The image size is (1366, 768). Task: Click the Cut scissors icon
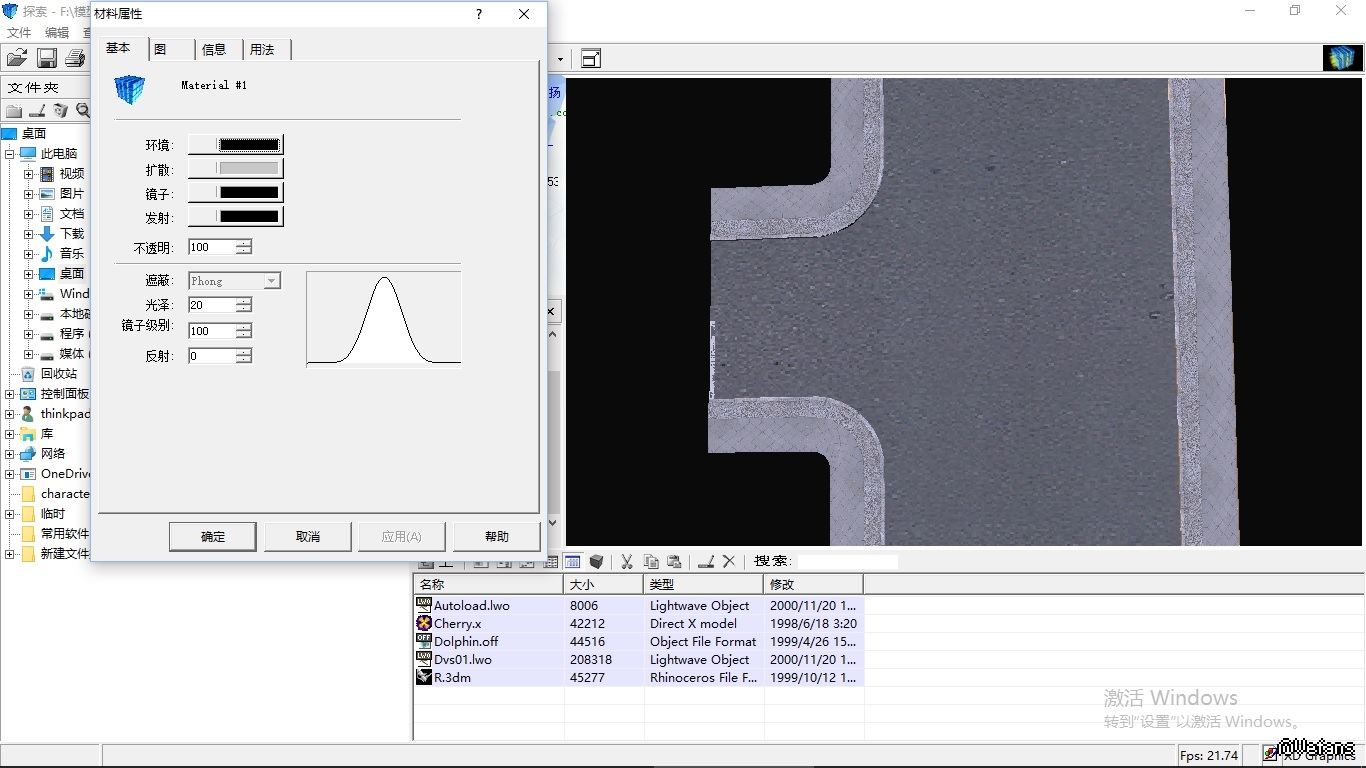627,562
